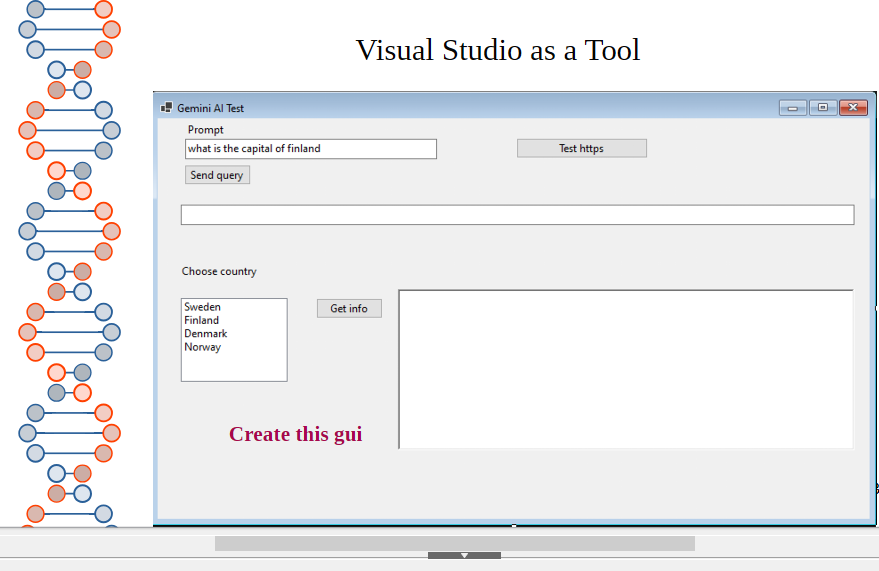Click the "Choose country" label
The image size is (879, 571).
(x=219, y=272)
